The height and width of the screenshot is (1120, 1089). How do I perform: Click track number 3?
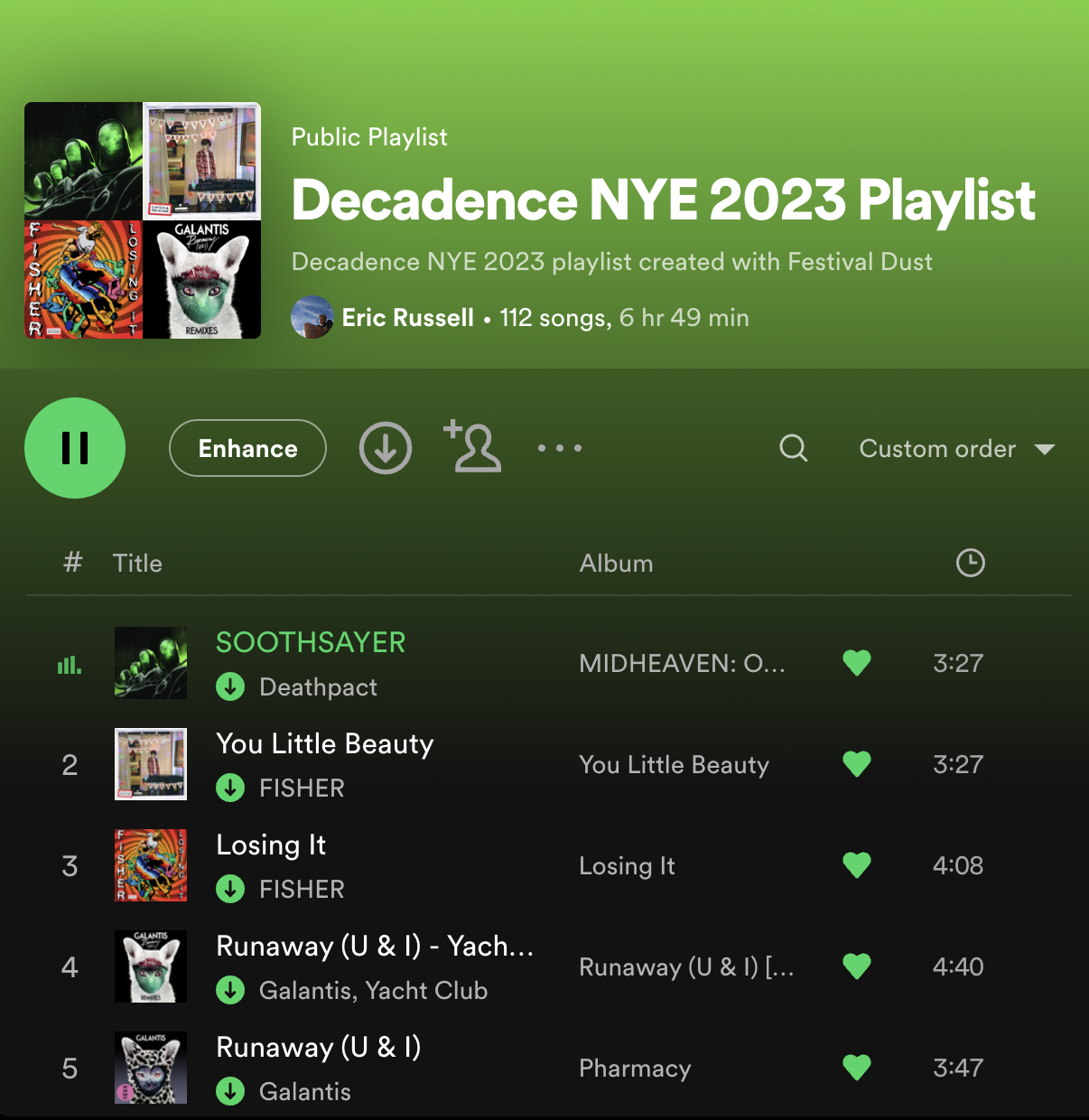click(x=70, y=866)
